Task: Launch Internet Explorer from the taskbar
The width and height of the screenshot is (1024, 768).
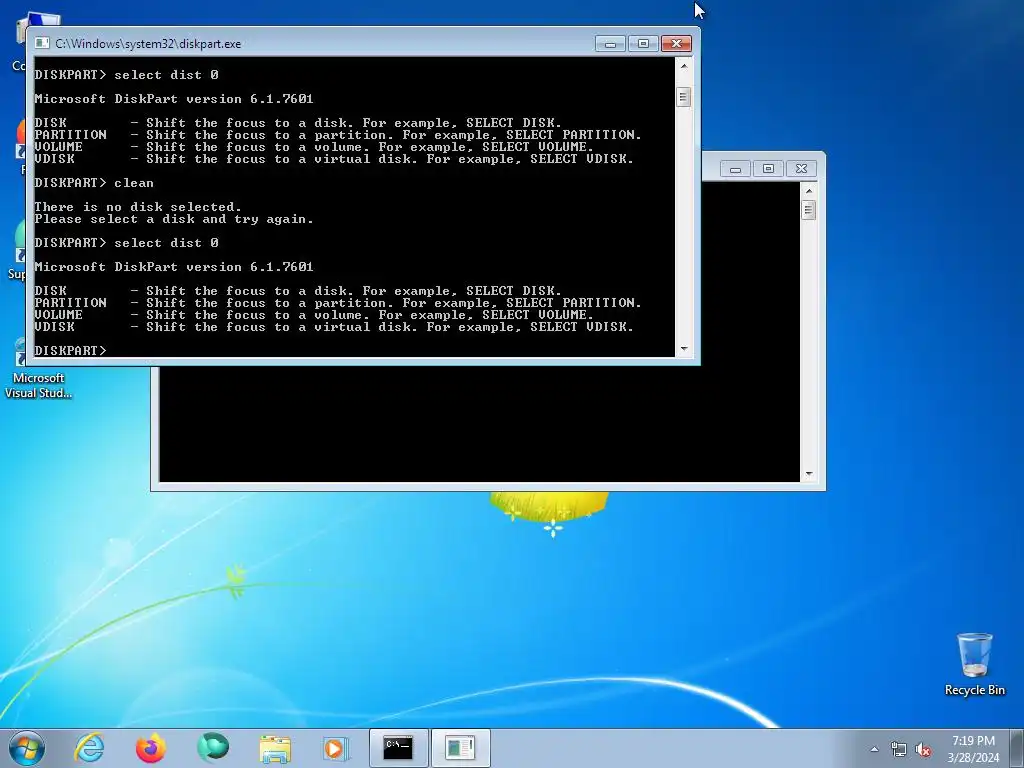Action: pyautogui.click(x=89, y=748)
